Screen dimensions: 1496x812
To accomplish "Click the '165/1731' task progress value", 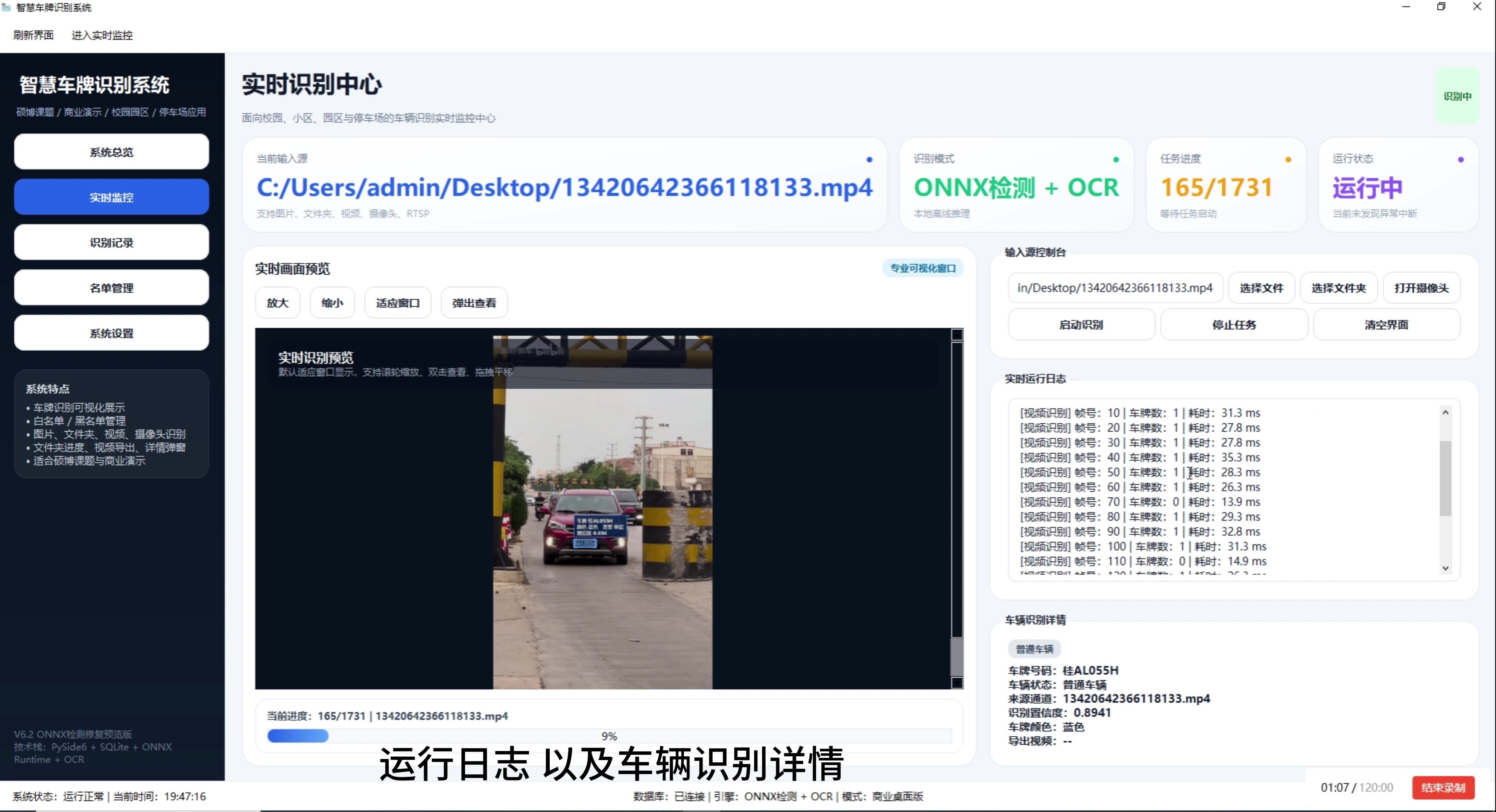I will [1217, 188].
